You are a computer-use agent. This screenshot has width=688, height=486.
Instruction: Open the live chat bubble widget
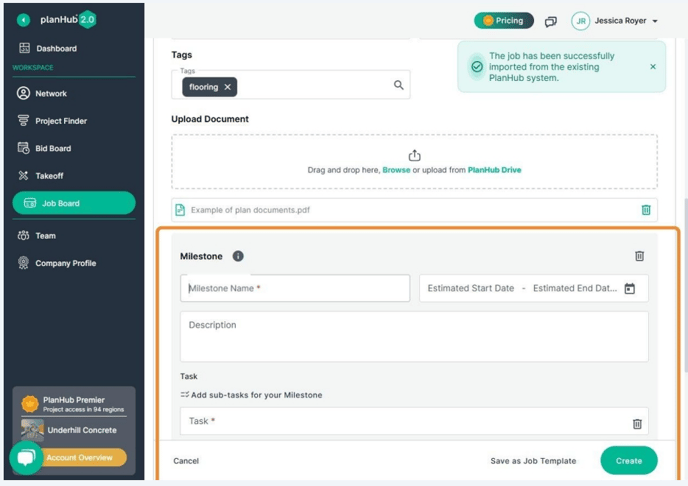[27, 457]
